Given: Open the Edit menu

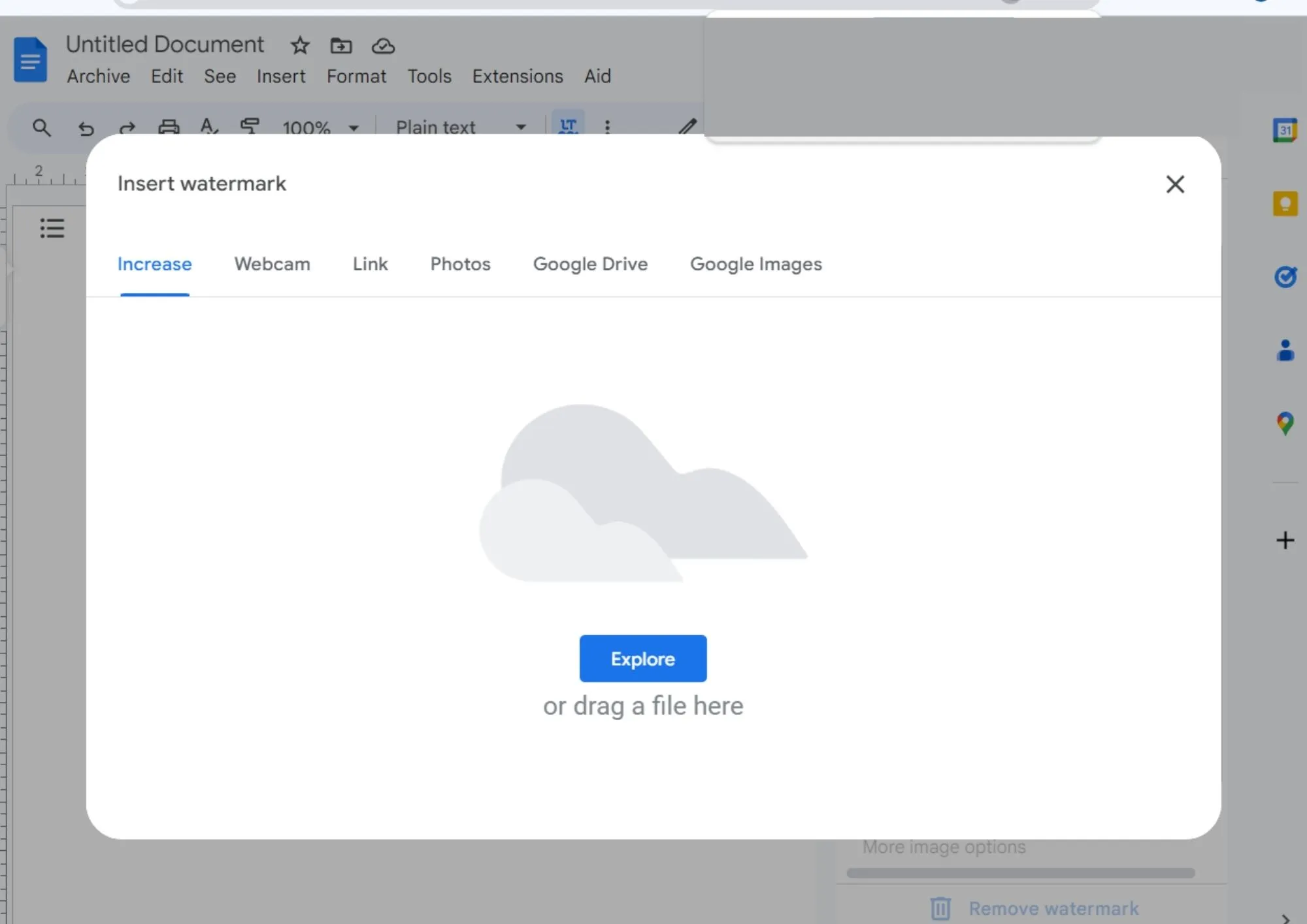Looking at the screenshot, I should 167,76.
